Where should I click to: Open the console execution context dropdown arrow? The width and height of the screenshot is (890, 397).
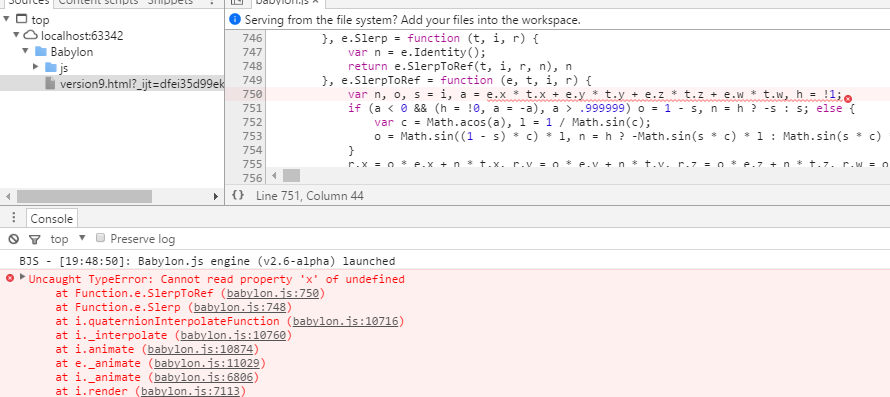click(82, 238)
